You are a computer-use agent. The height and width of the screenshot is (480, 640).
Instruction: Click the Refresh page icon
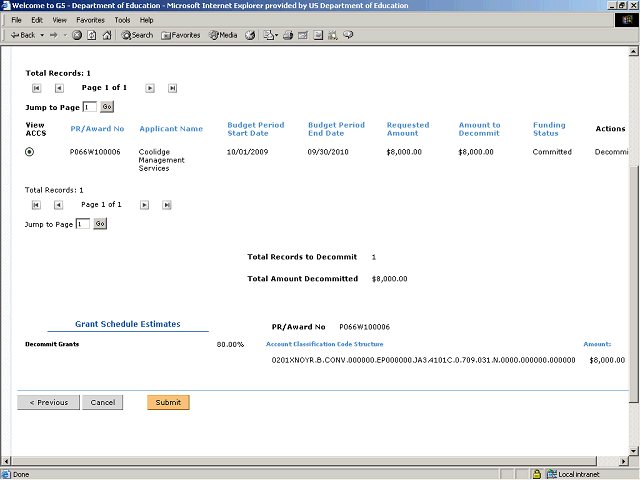(x=92, y=35)
